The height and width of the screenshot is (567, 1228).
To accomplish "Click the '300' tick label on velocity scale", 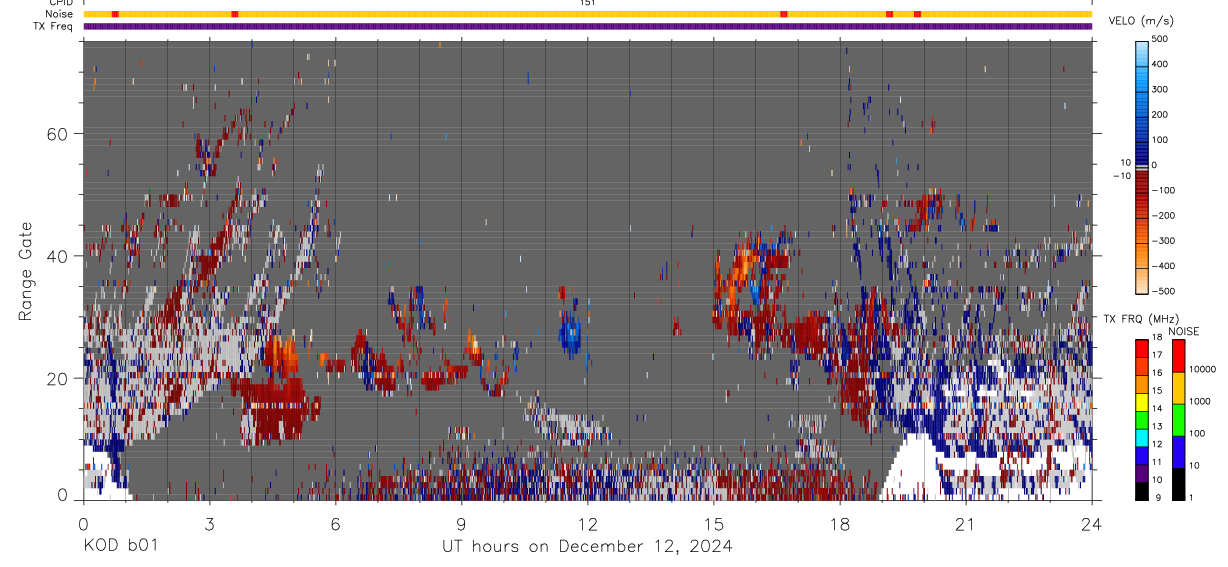I will pyautogui.click(x=1159, y=89).
